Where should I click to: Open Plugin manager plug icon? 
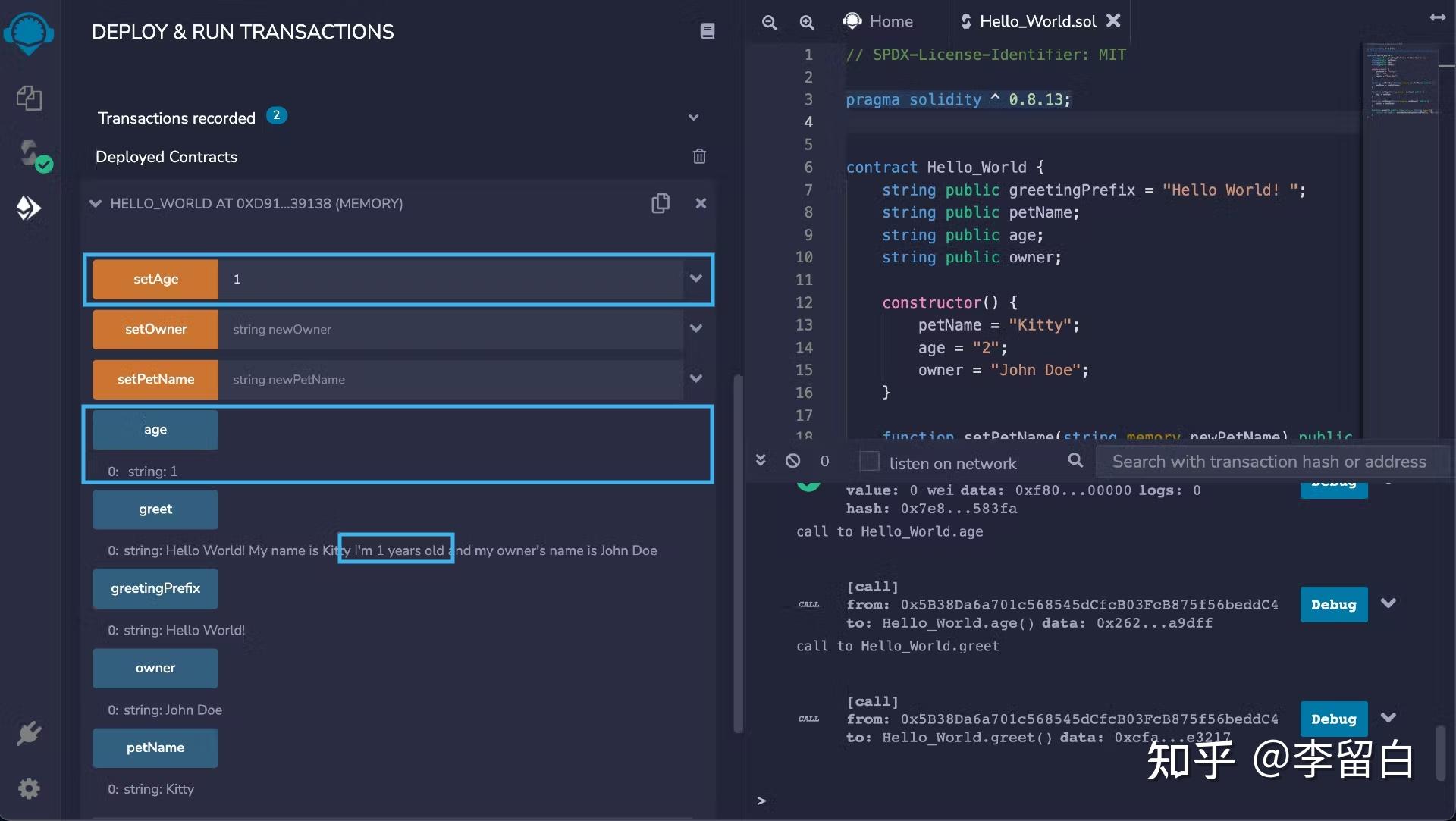coord(29,733)
